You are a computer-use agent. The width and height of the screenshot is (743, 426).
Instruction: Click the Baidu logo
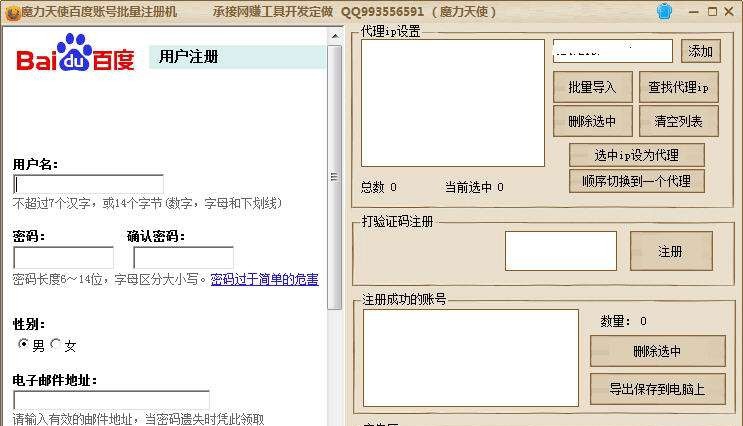point(75,53)
